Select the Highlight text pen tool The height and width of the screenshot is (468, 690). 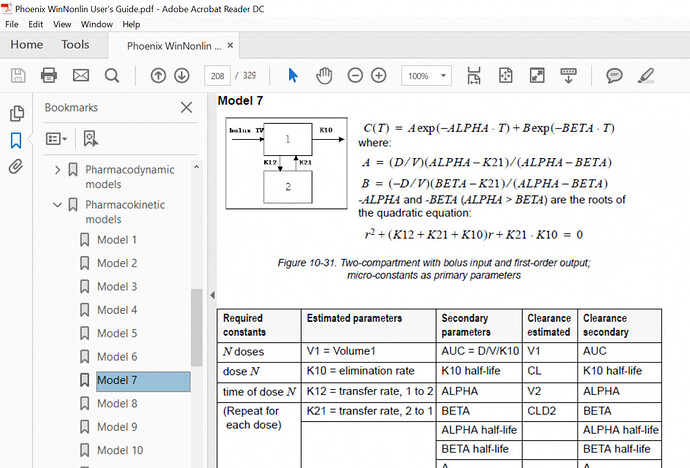tap(646, 76)
